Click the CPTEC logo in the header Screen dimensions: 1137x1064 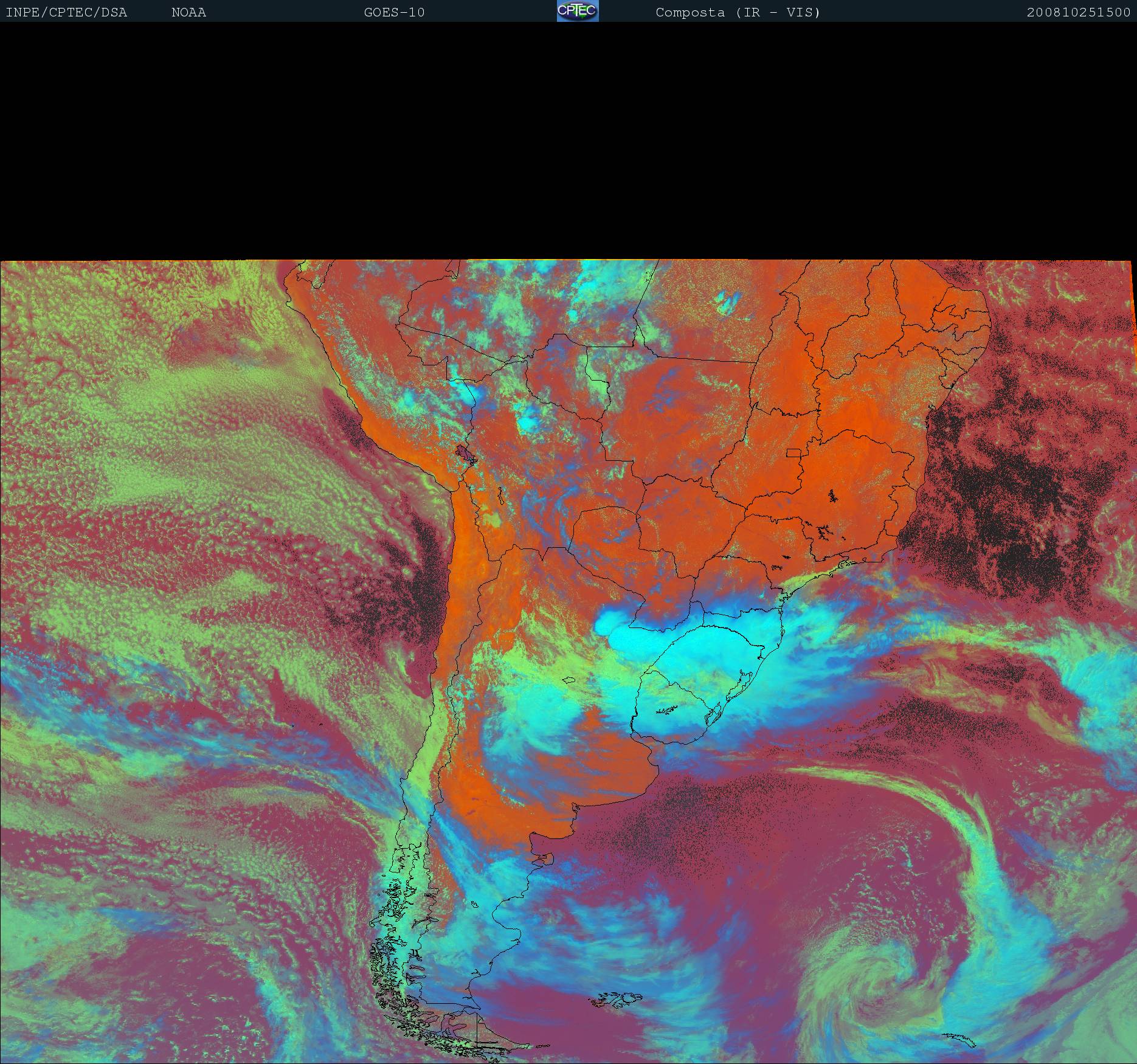pyautogui.click(x=577, y=11)
